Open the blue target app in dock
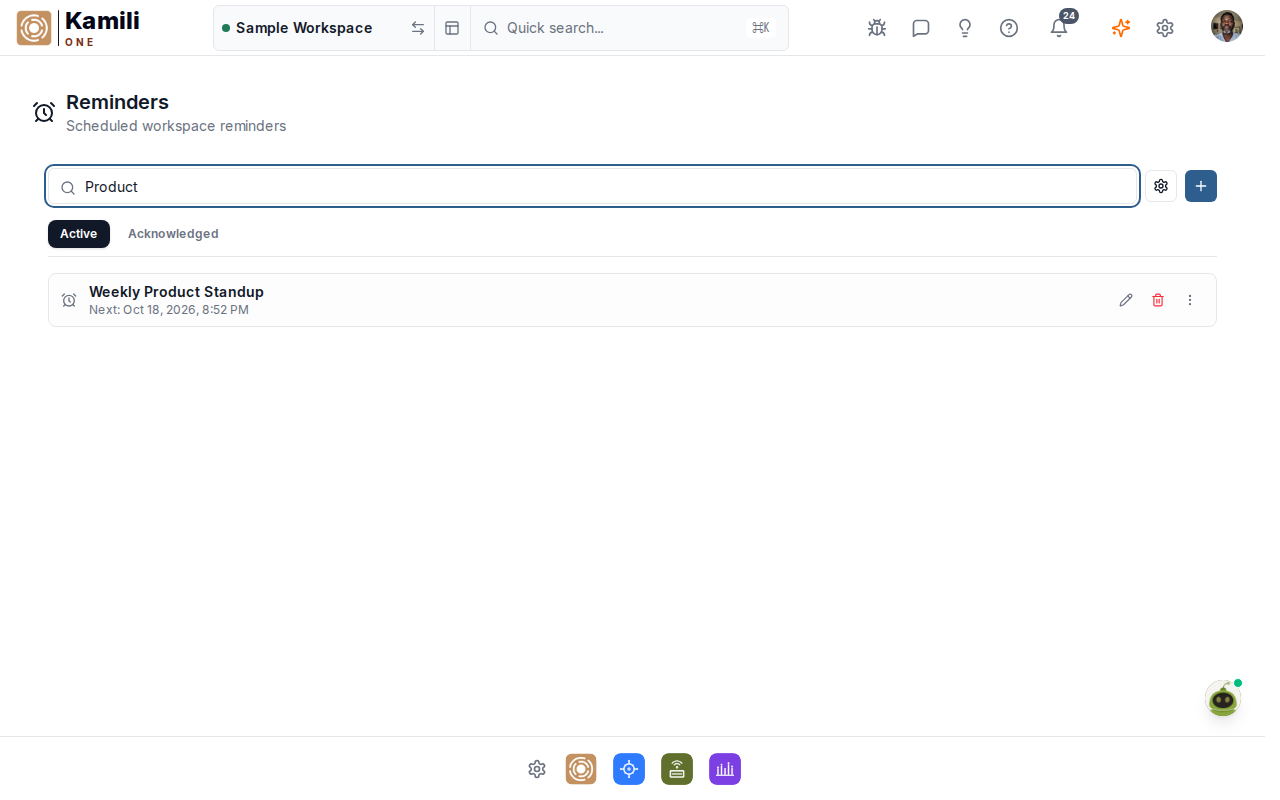 pos(629,769)
